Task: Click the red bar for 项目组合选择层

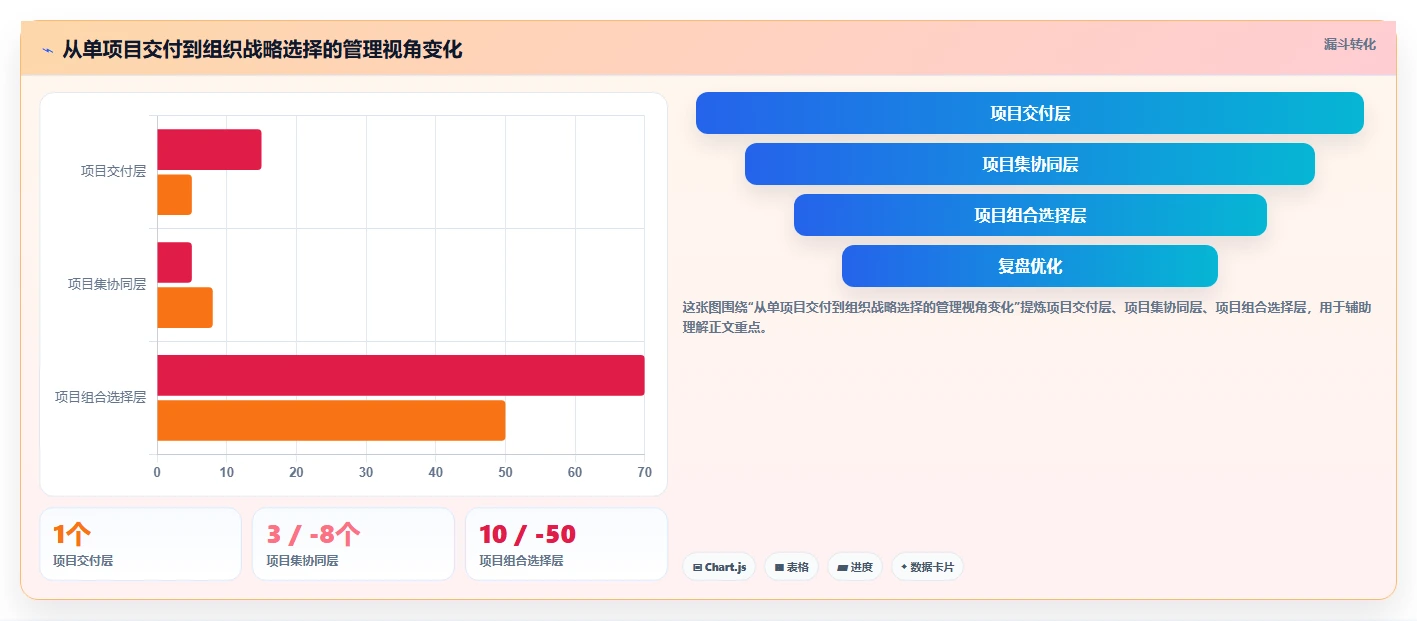Action: pos(401,375)
